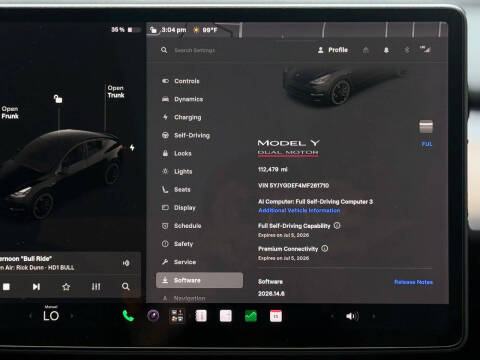
Task: Open the white notebook-style app icon
Action: [x=201, y=316]
